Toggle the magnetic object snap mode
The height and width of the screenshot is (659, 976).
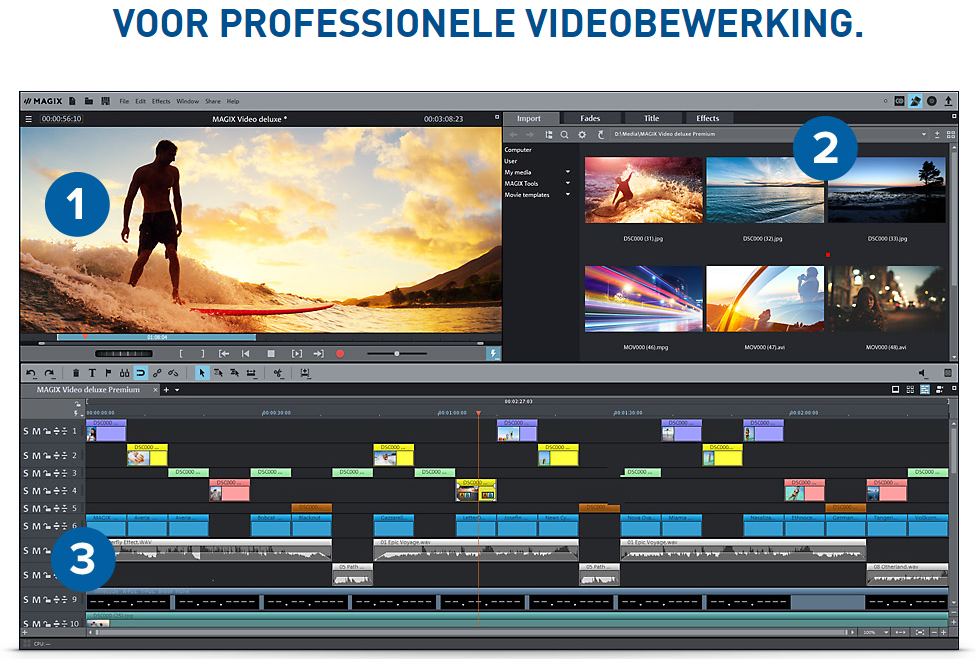point(141,373)
